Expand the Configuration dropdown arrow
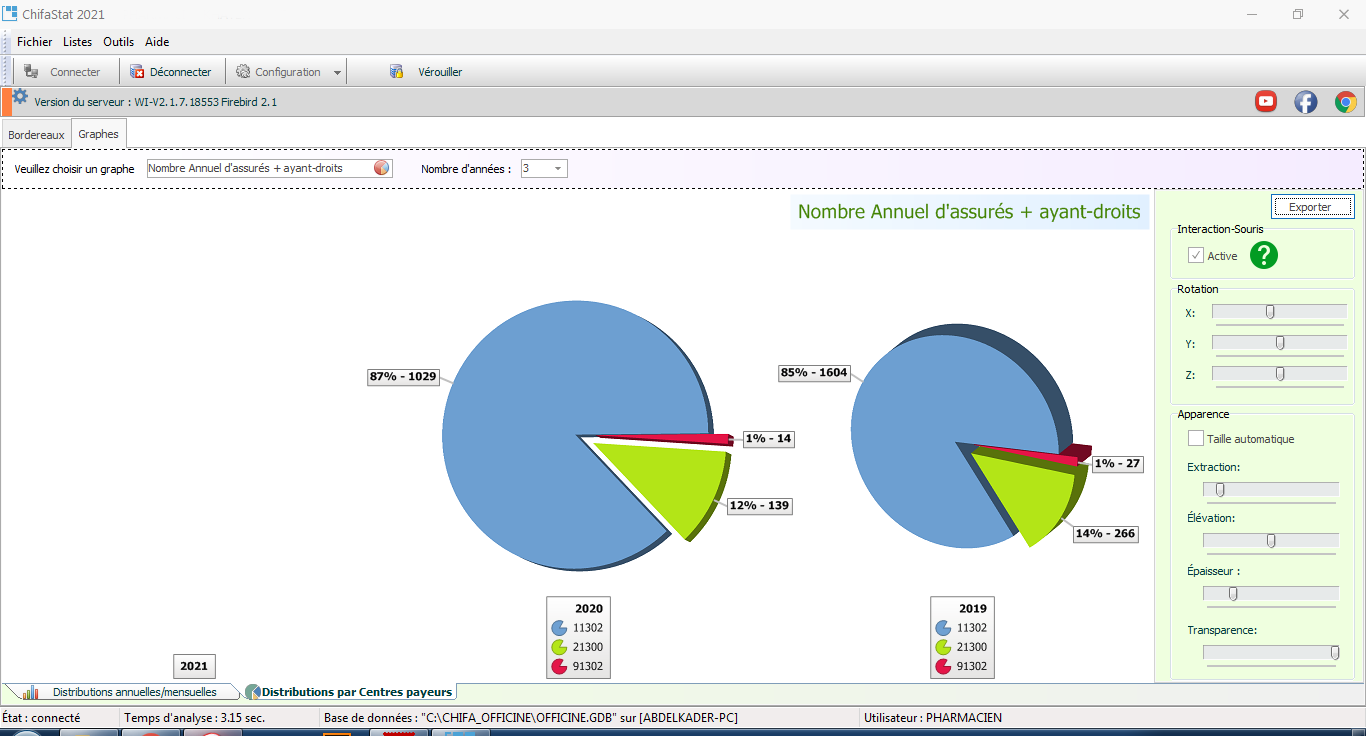This screenshot has width=1366, height=736. (337, 73)
